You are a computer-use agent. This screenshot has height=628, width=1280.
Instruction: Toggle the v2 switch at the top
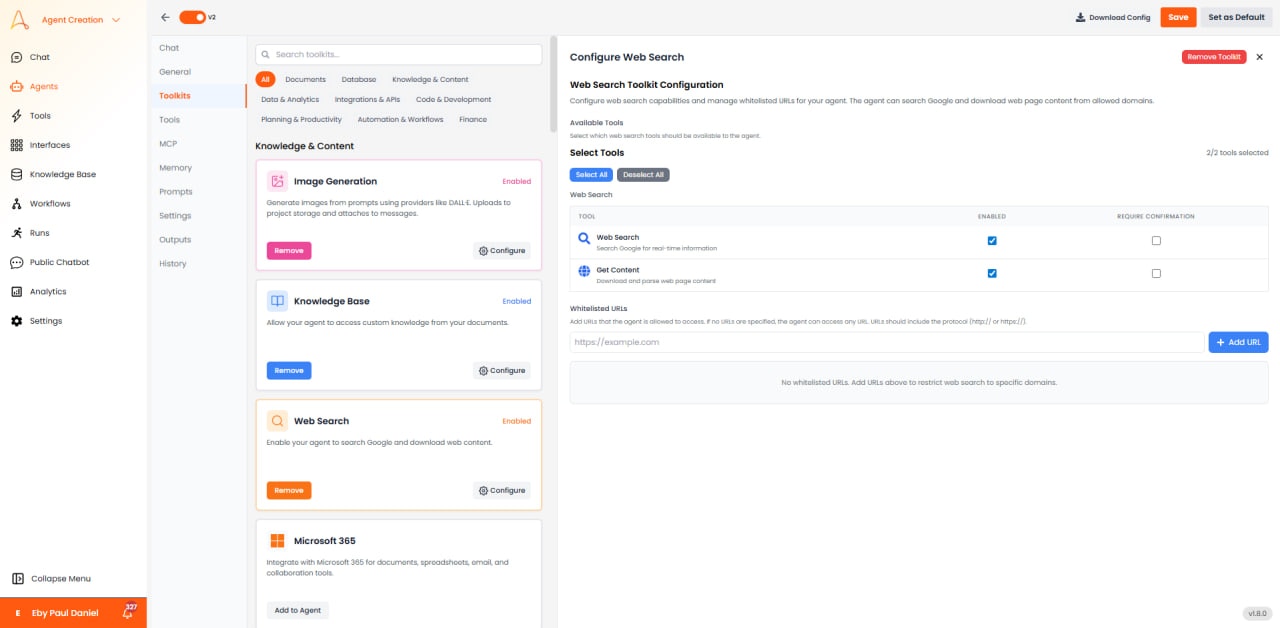coord(194,17)
